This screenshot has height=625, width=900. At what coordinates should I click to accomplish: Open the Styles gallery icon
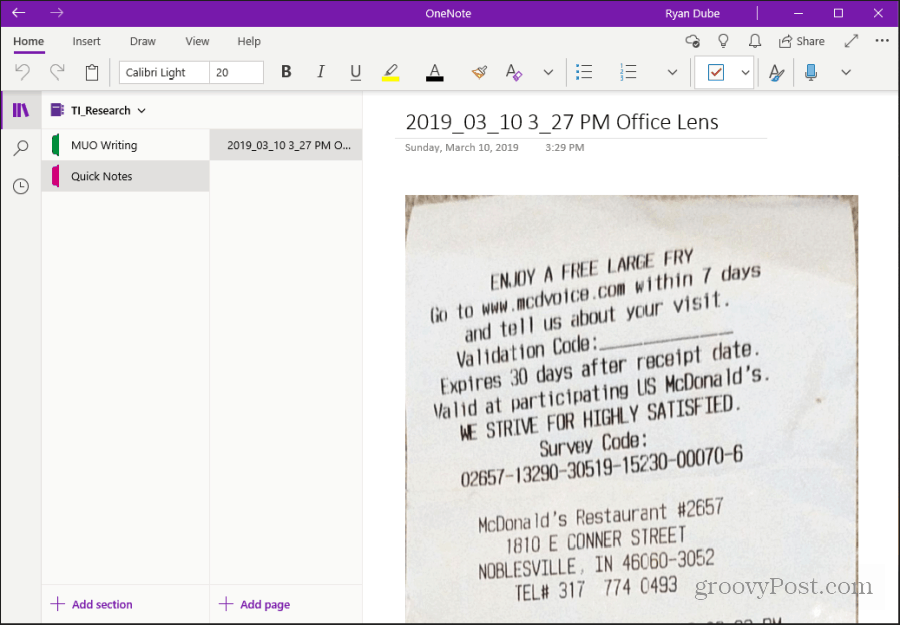pyautogui.click(x=776, y=72)
